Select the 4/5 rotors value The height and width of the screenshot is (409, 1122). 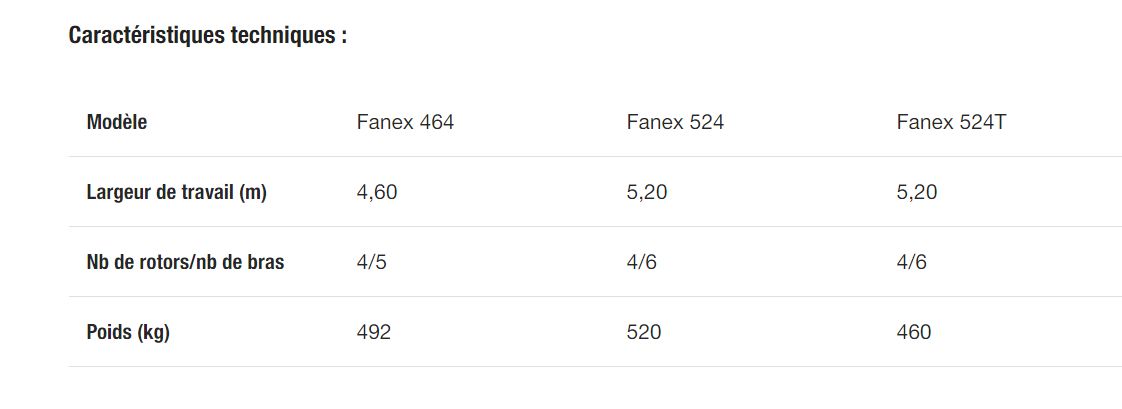click(x=370, y=262)
